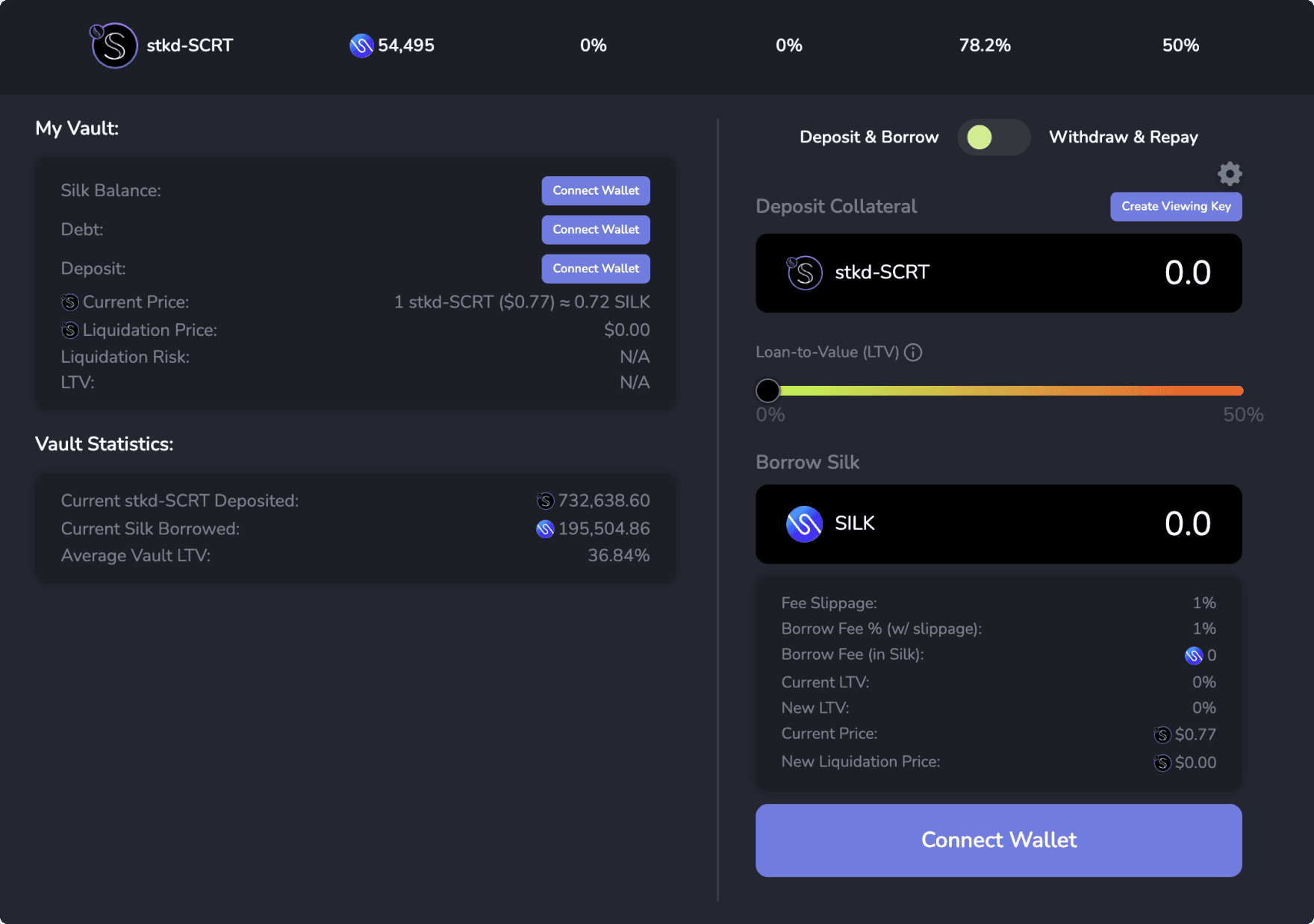1314x924 pixels.
Task: Click Silk icon beside 195,504.86
Action: pyautogui.click(x=546, y=529)
